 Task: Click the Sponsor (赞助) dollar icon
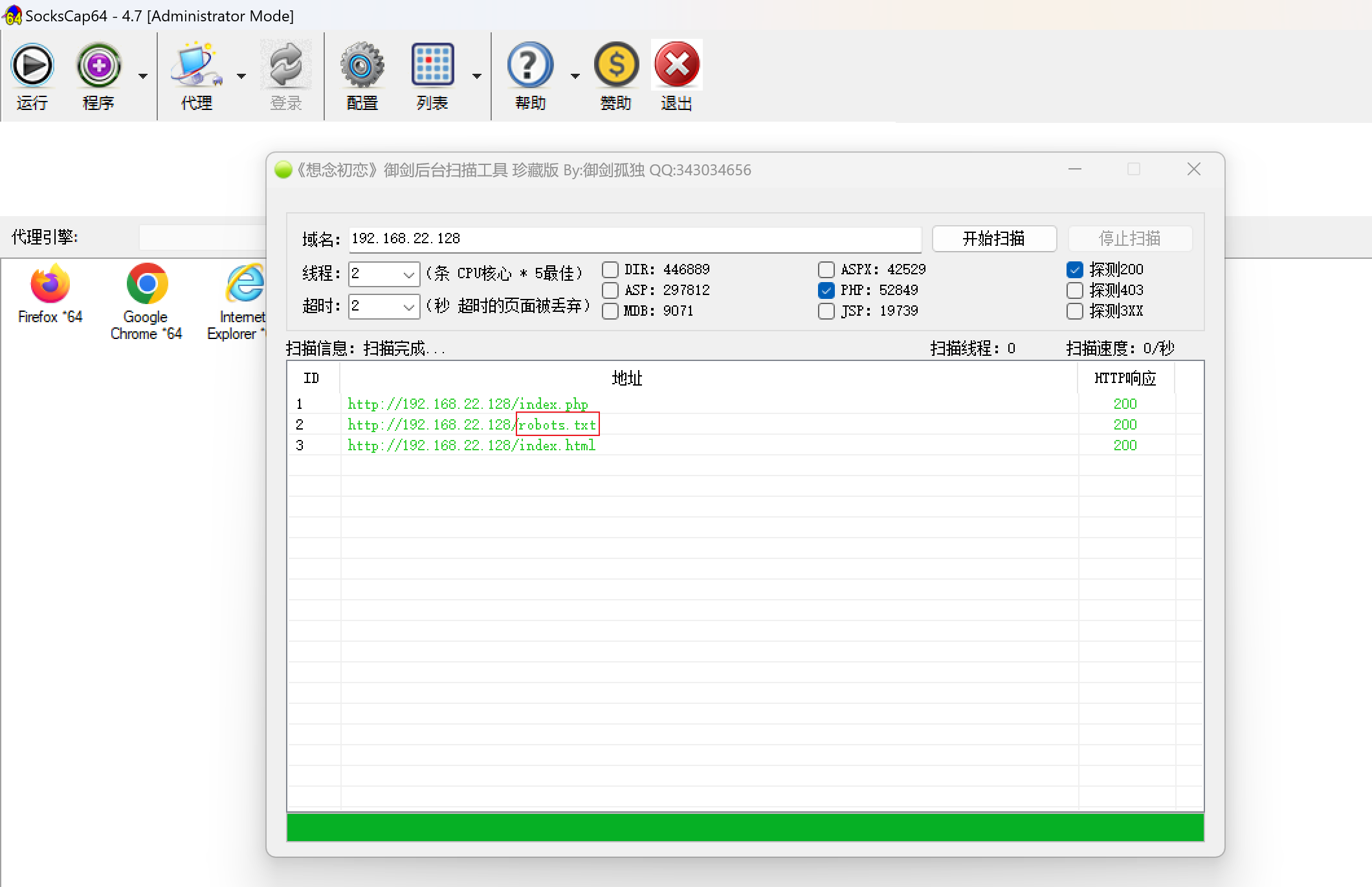615,65
